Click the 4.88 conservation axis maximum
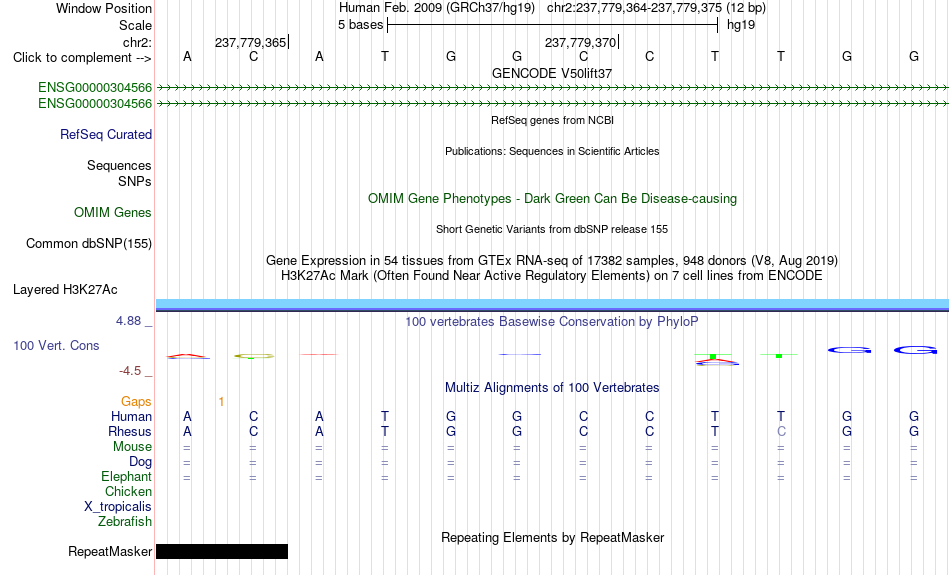 (128, 321)
